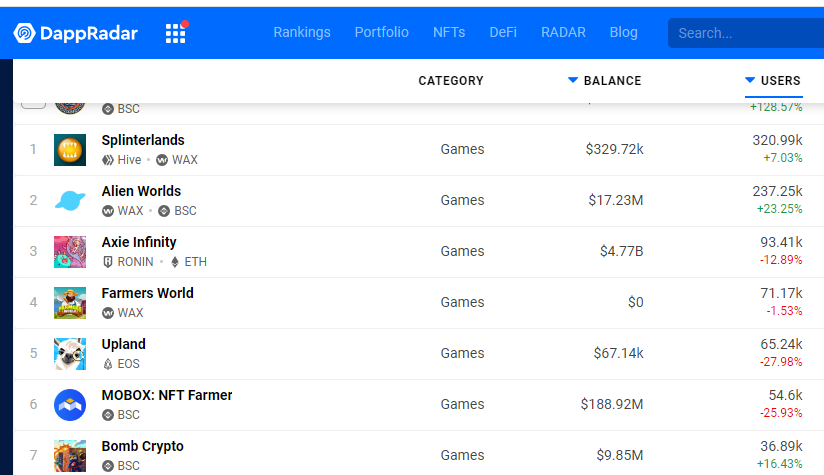Viewport: 824px width, 475px height.
Task: Open the Alien Worlds dapp link
Action: [x=141, y=191]
